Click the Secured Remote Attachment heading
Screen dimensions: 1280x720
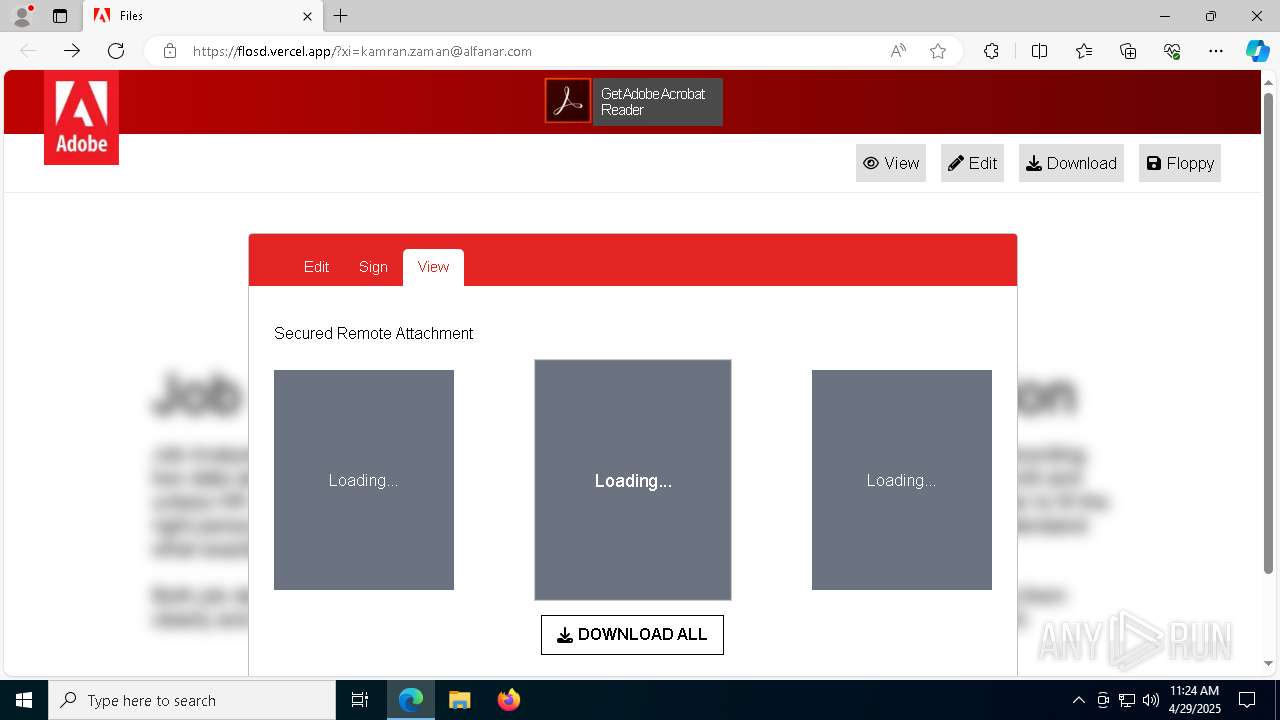(x=374, y=333)
